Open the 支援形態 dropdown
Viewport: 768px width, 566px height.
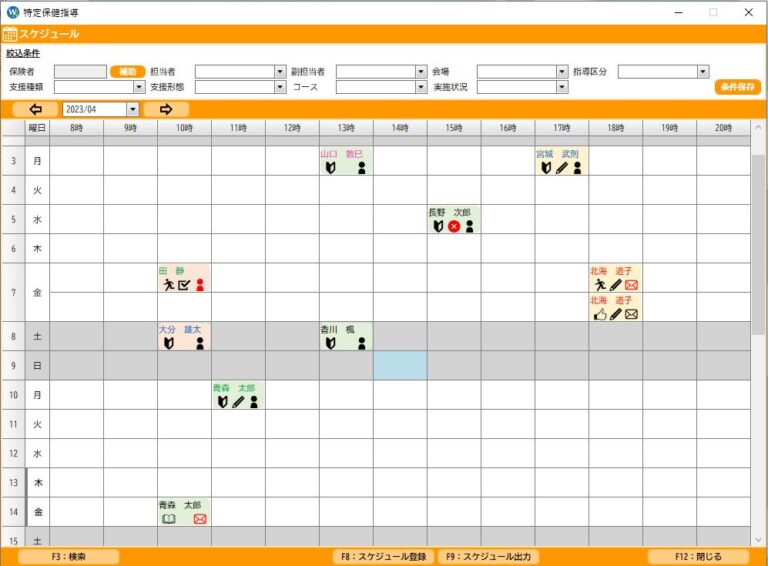pos(280,87)
